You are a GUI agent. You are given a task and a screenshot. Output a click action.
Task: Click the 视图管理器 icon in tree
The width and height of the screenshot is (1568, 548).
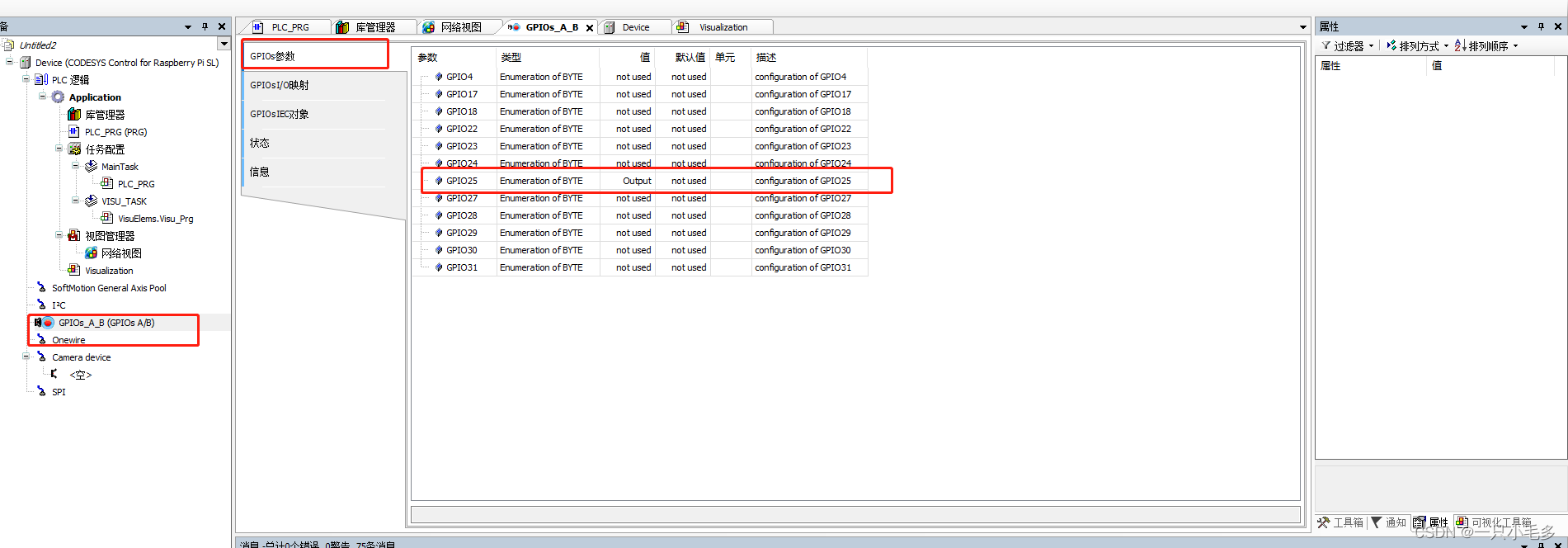point(74,235)
